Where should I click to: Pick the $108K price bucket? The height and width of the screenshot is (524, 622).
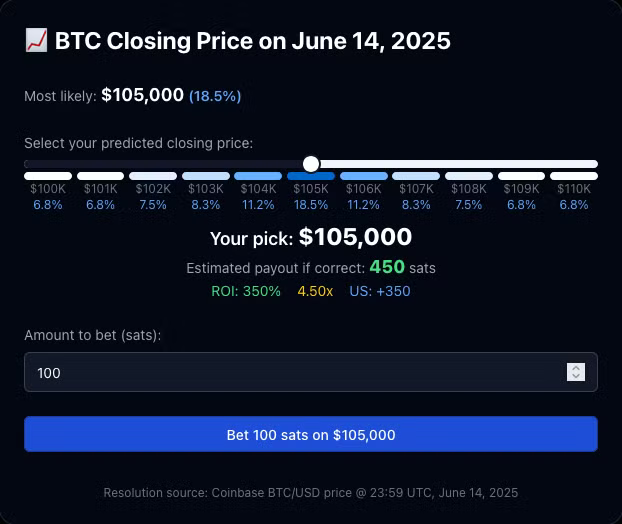click(x=469, y=176)
